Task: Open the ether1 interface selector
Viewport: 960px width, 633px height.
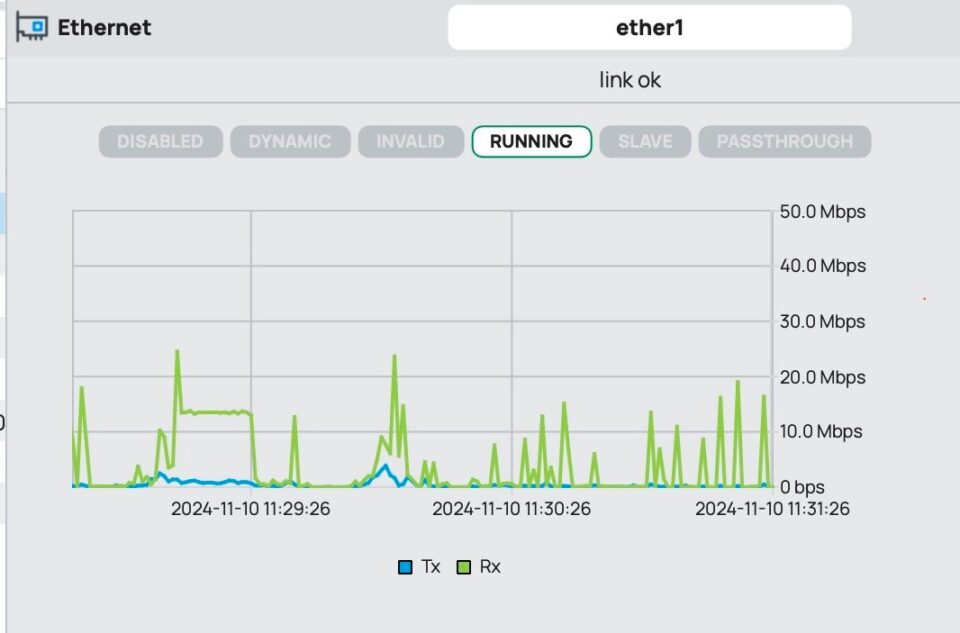Action: point(651,27)
